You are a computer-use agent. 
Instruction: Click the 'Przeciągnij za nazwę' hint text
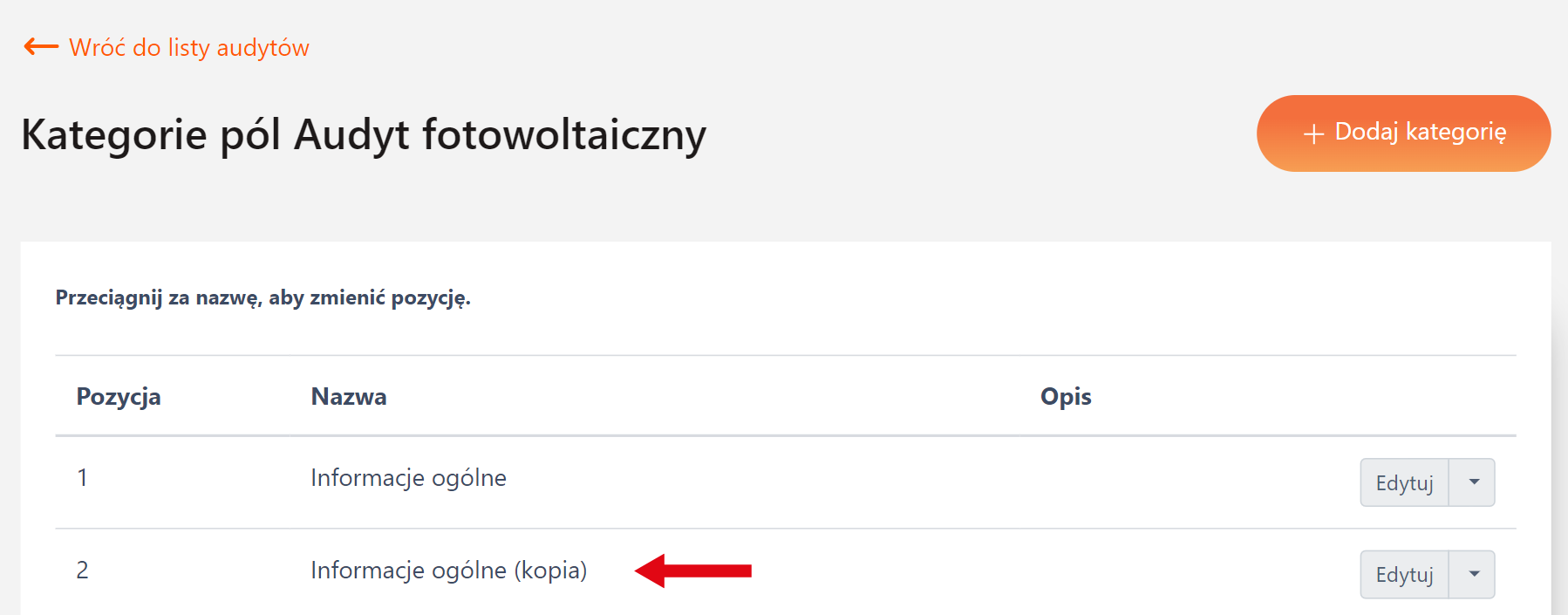click(262, 298)
